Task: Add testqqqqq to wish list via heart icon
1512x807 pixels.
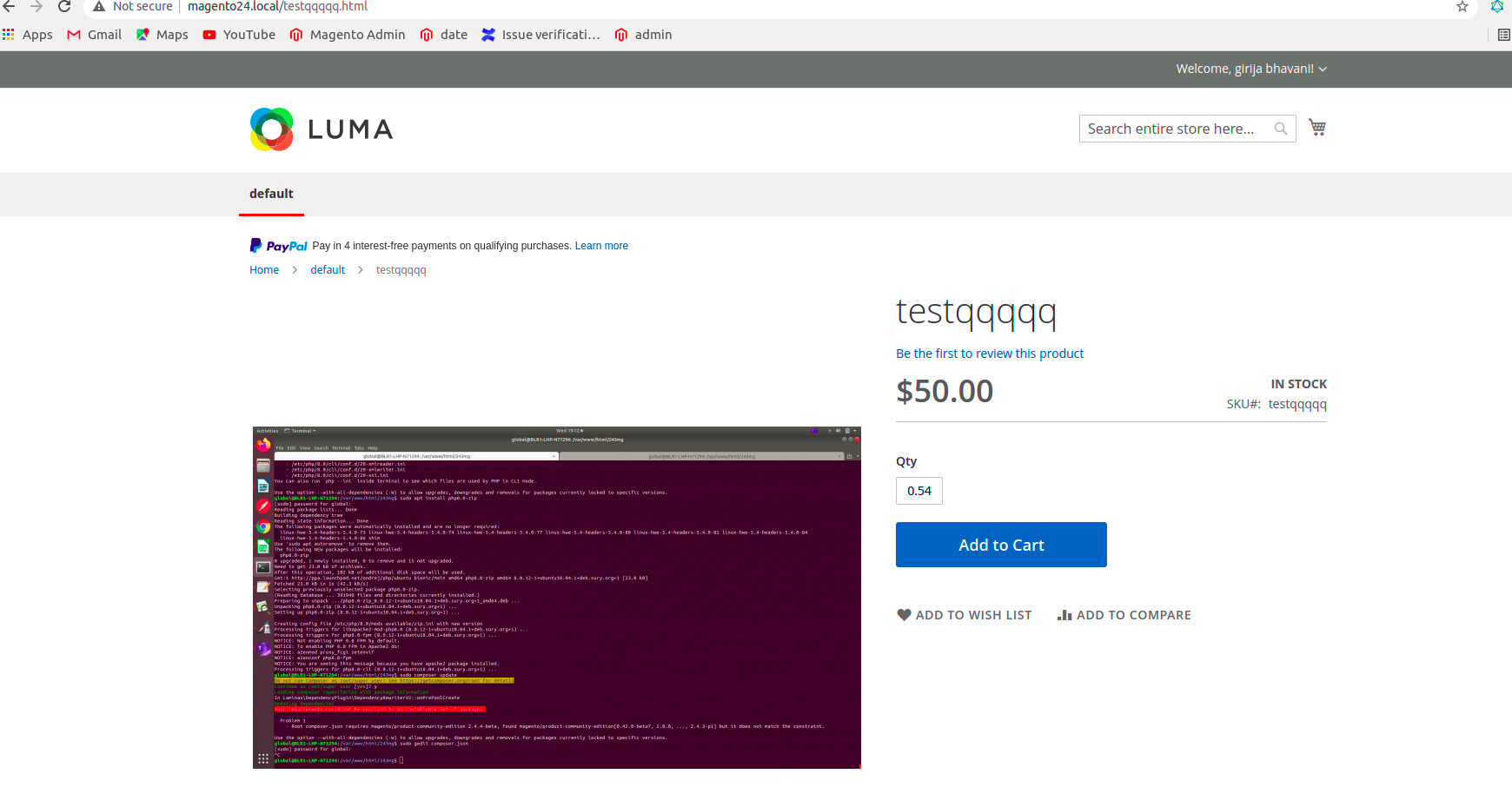Action: click(904, 614)
